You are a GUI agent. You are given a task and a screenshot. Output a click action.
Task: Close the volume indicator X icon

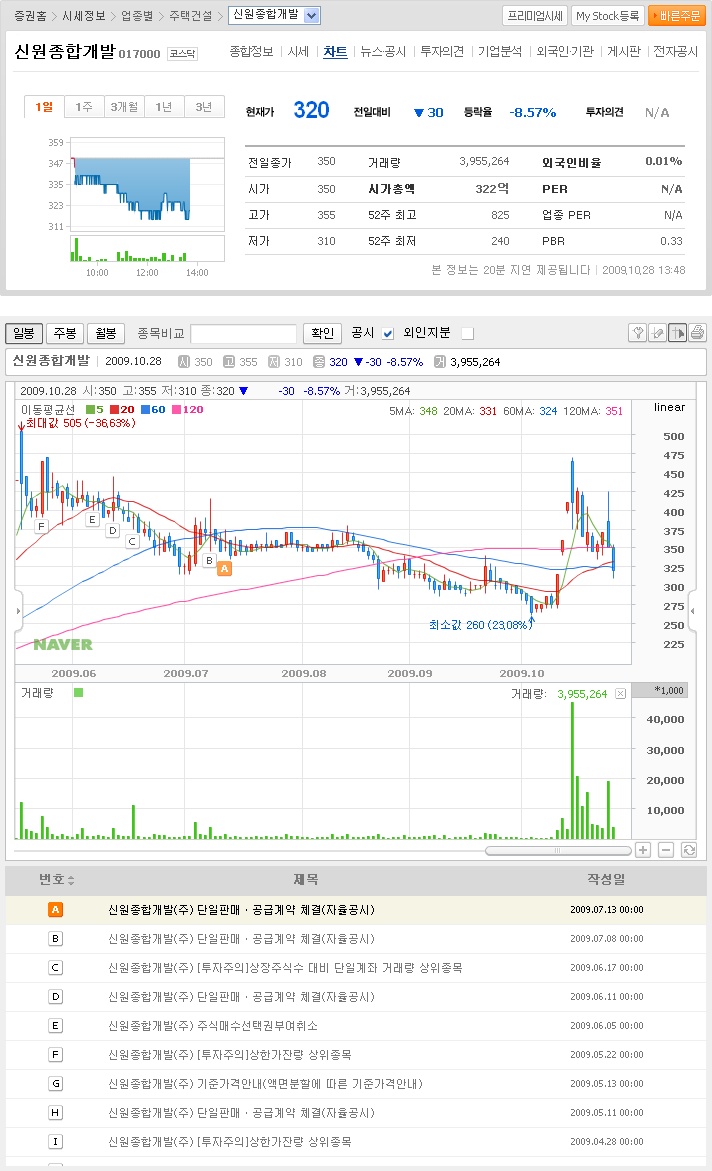[x=620, y=694]
